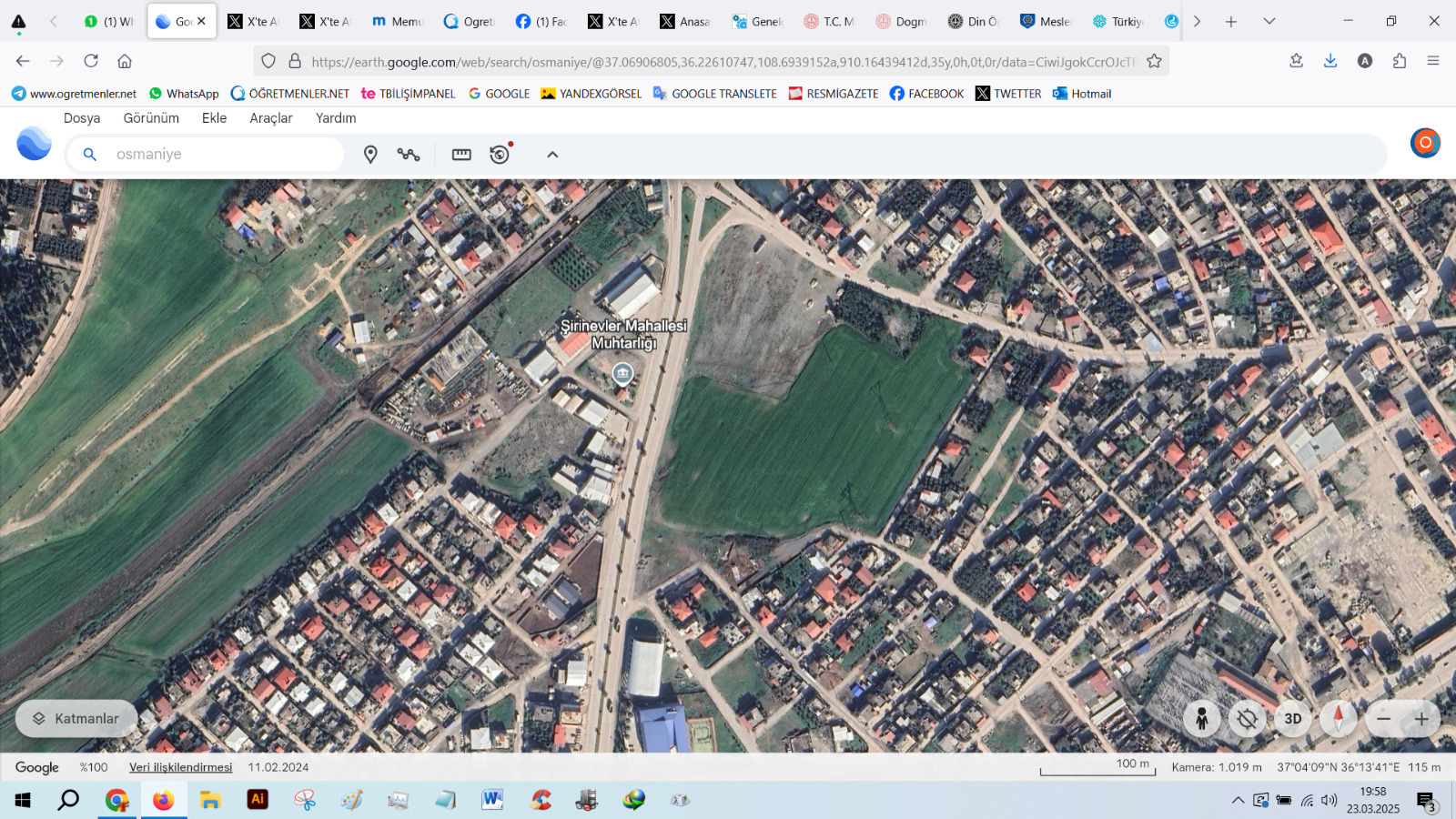This screenshot has width=1456, height=819.
Task: Toggle the 3D view button
Action: click(x=1292, y=719)
